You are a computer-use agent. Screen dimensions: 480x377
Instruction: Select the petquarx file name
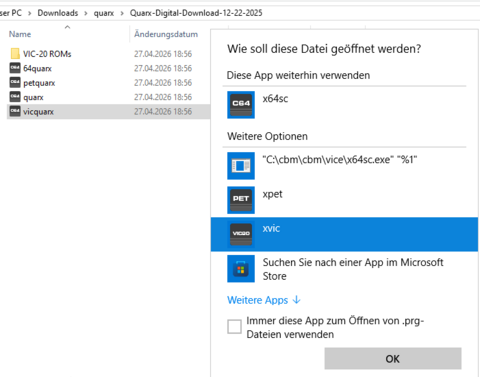point(39,83)
